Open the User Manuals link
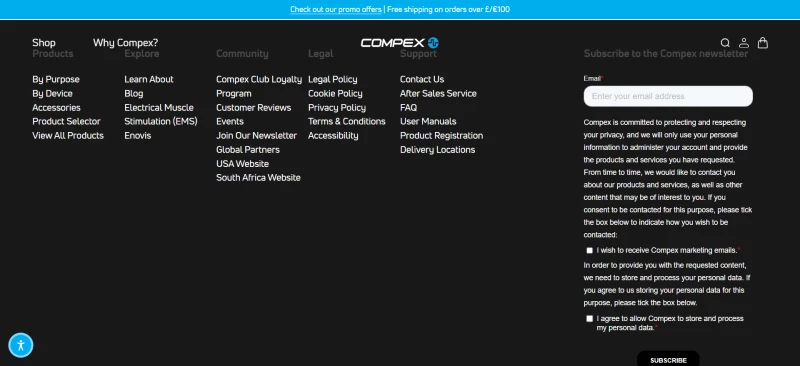 (428, 121)
